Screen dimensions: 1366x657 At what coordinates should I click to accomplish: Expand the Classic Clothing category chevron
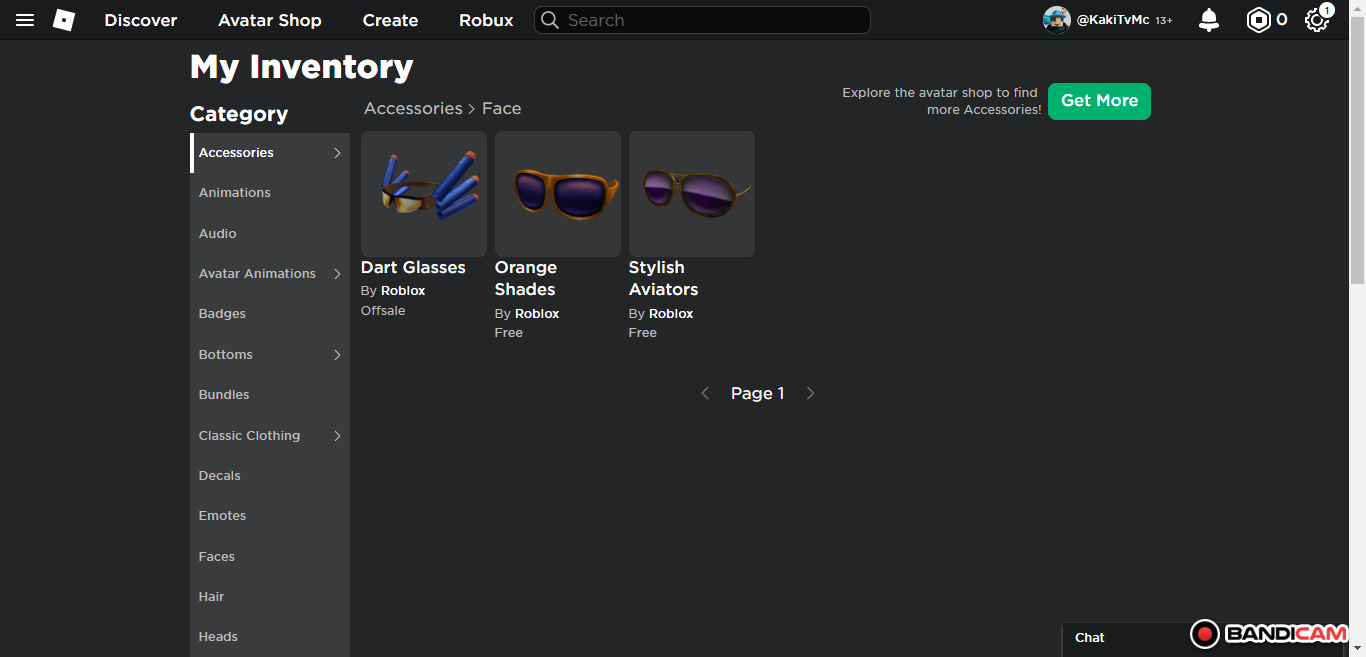click(337, 436)
